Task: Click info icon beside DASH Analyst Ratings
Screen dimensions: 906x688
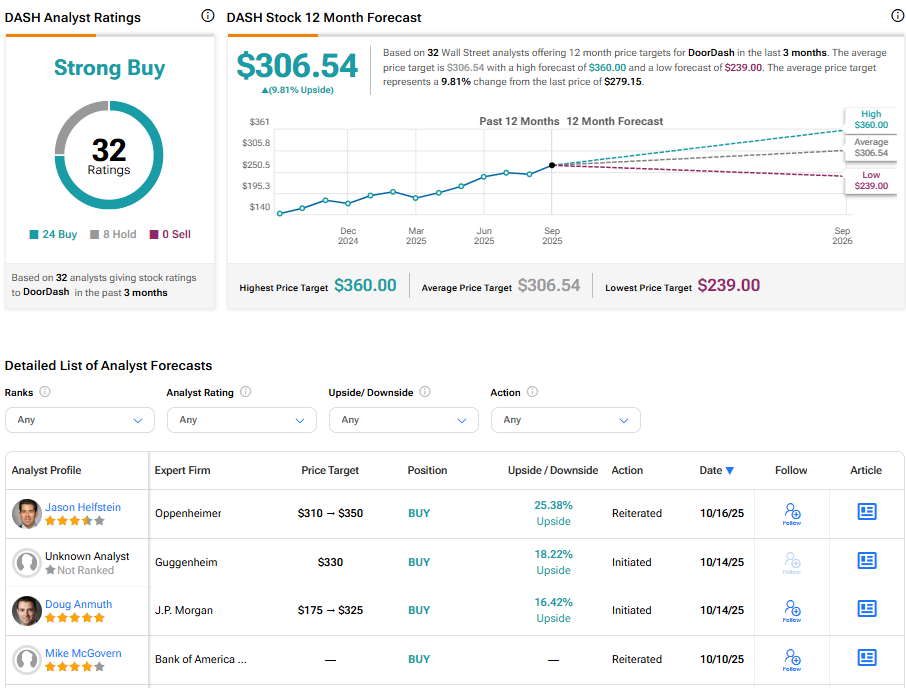Action: coord(208,16)
